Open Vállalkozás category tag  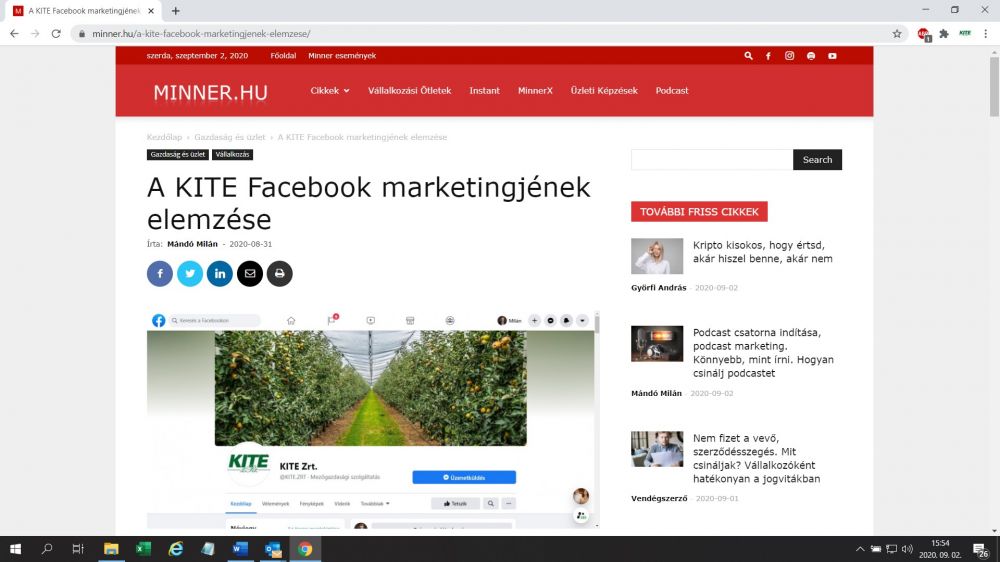(232, 154)
